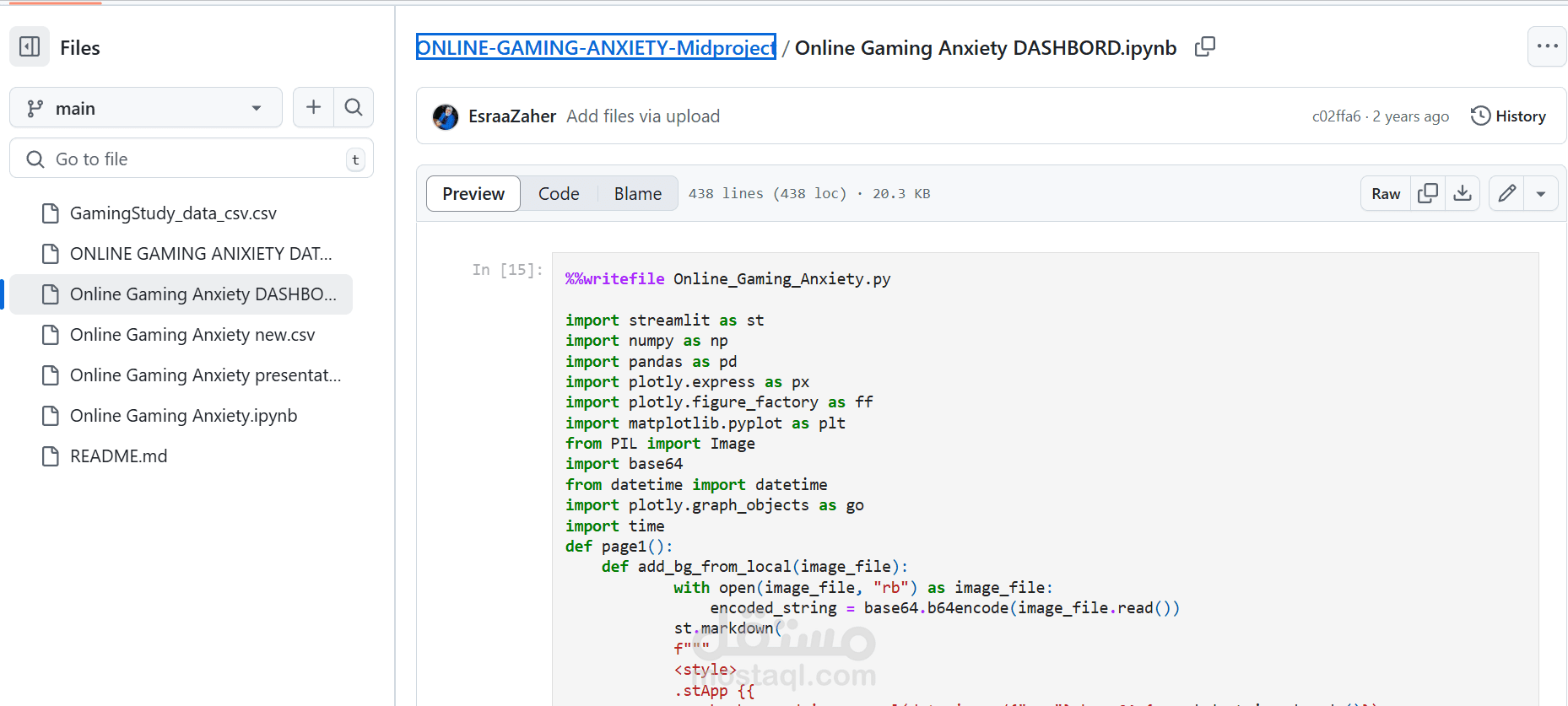Open Online Gaming Anxiety presentat... file
The width and height of the screenshot is (1568, 706).
[205, 375]
